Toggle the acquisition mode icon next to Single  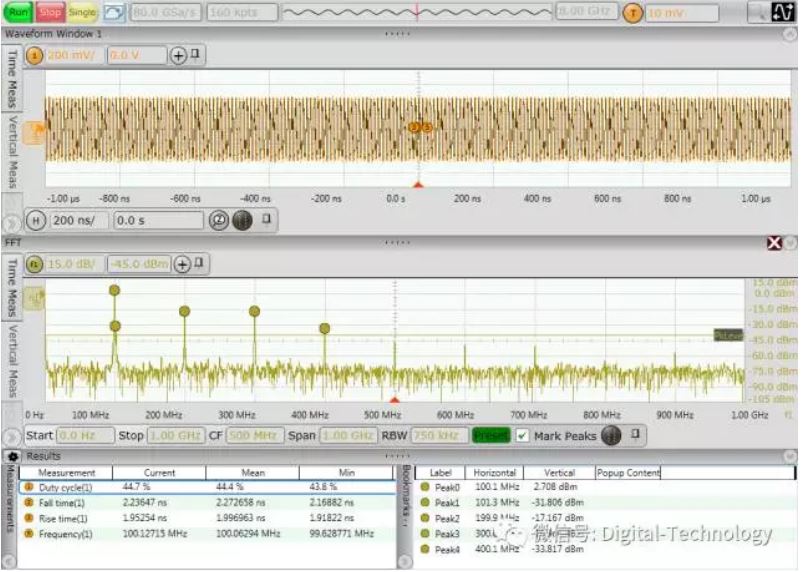click(x=113, y=13)
